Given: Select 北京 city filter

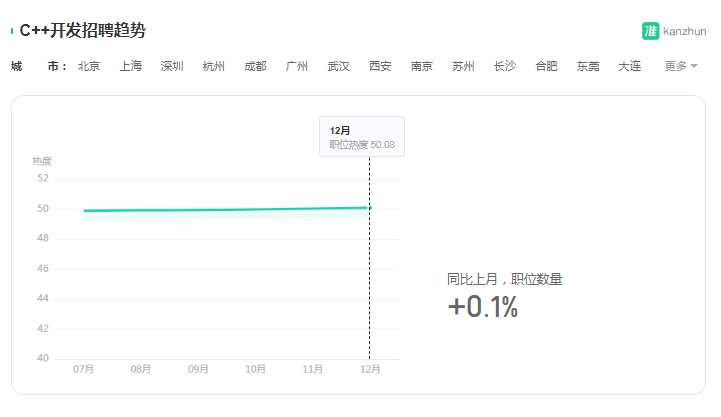Looking at the screenshot, I should (x=89, y=66).
